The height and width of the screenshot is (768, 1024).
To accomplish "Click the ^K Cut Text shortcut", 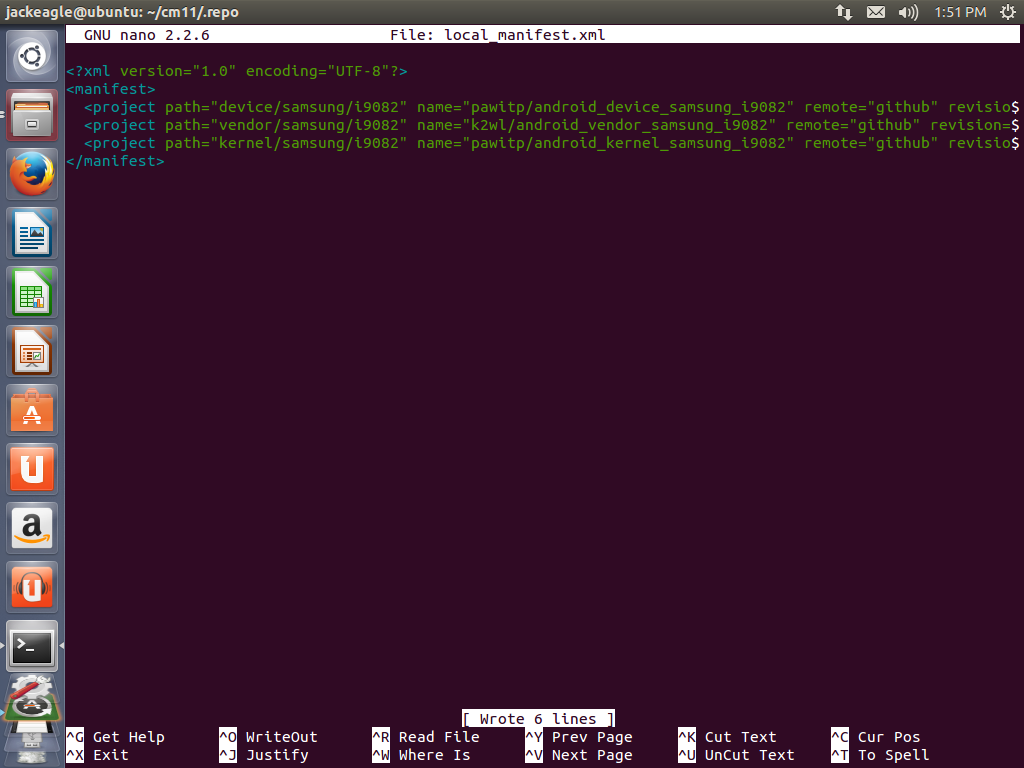I will [728, 737].
